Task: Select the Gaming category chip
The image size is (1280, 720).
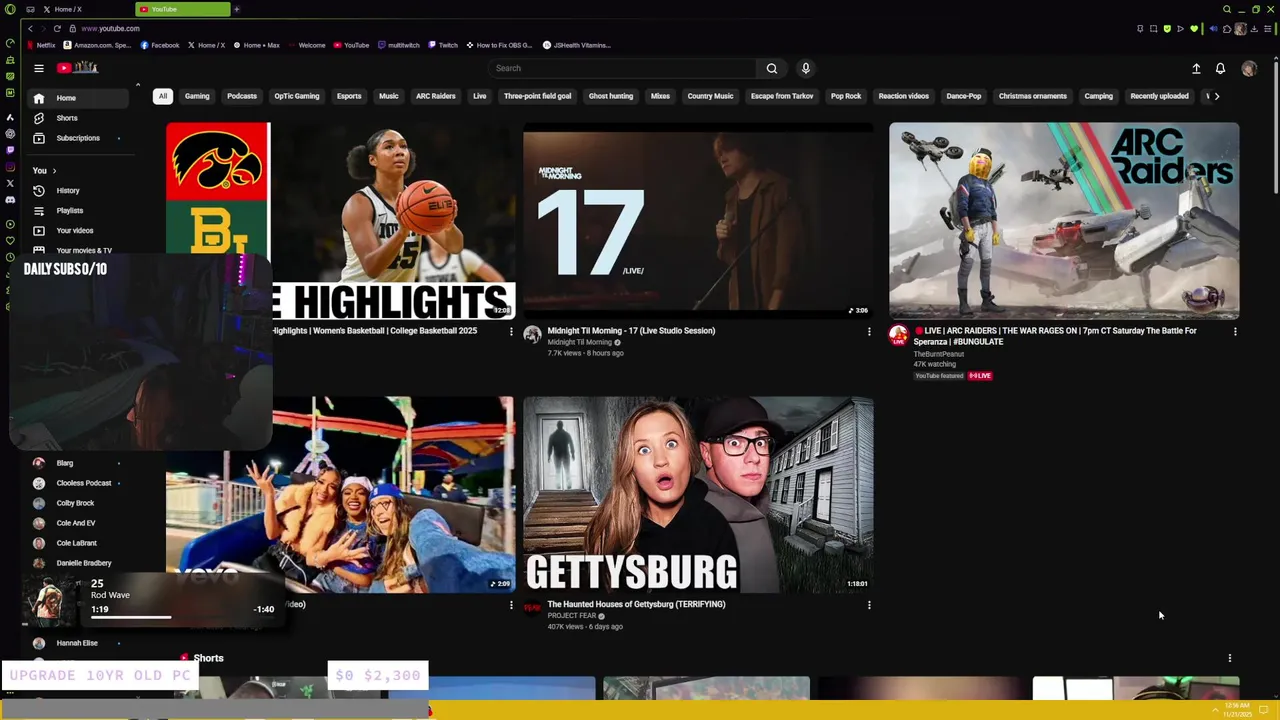Action: click(197, 96)
